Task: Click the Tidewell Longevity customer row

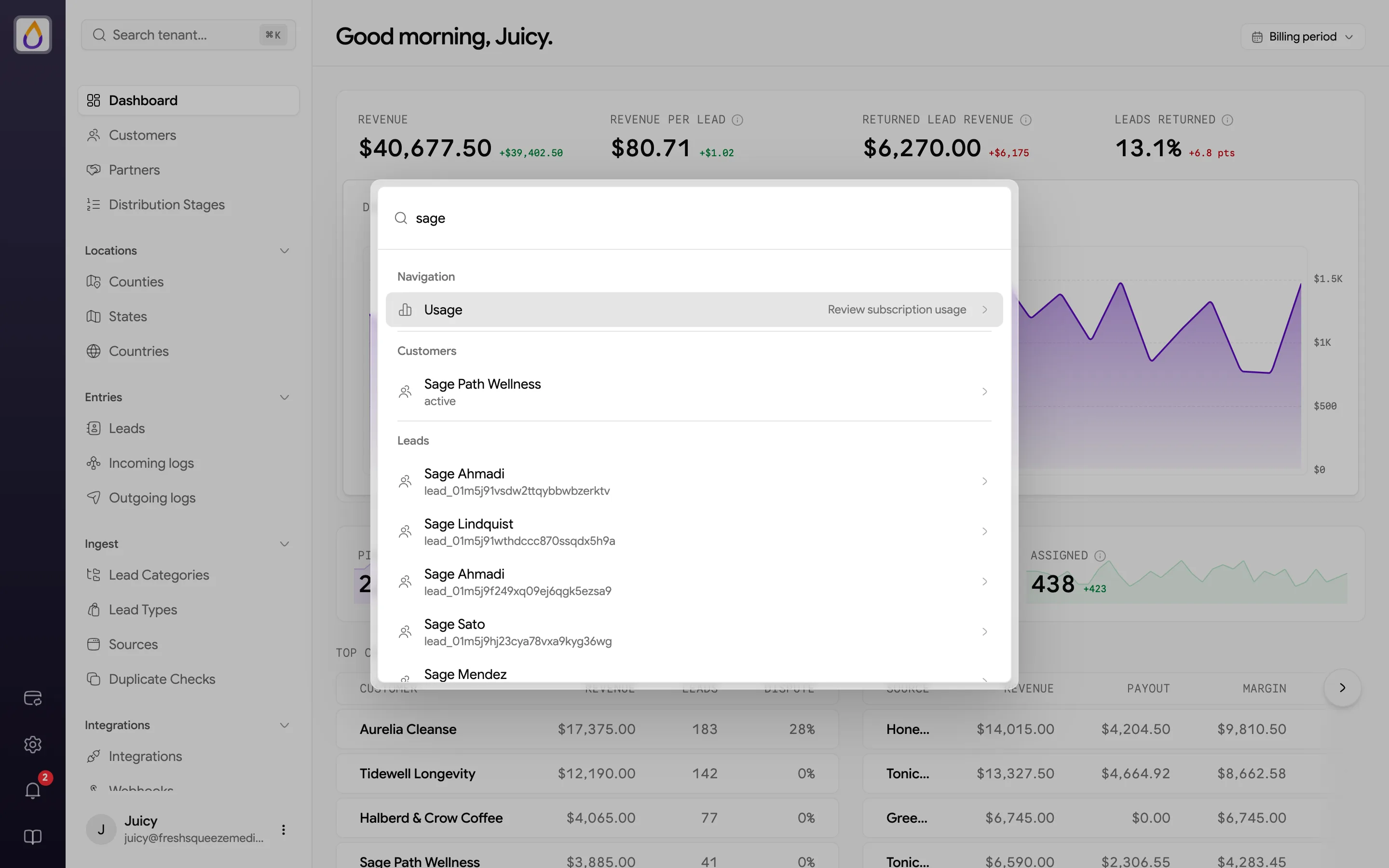Action: 587,773
